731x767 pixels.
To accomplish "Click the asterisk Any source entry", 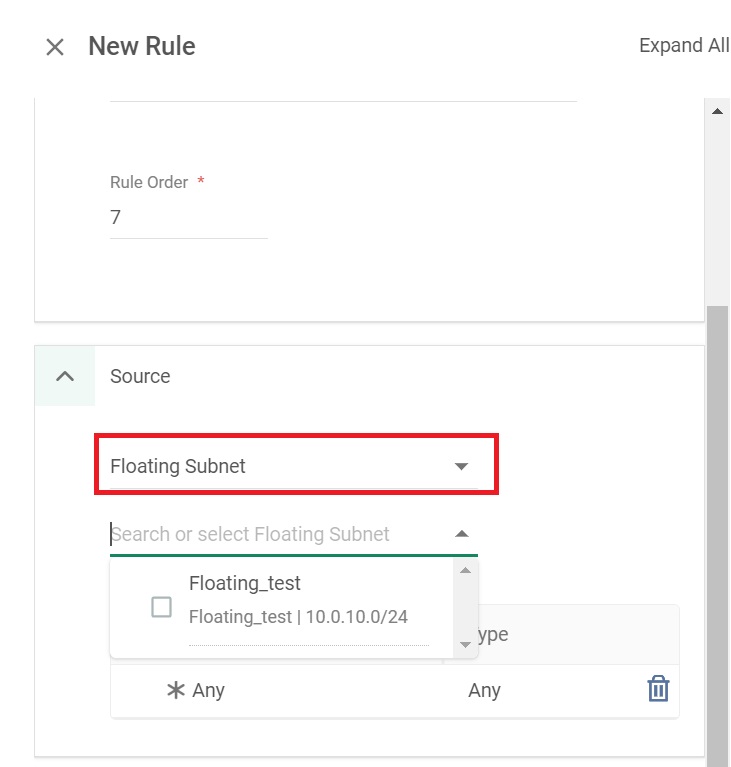I will pyautogui.click(x=196, y=690).
